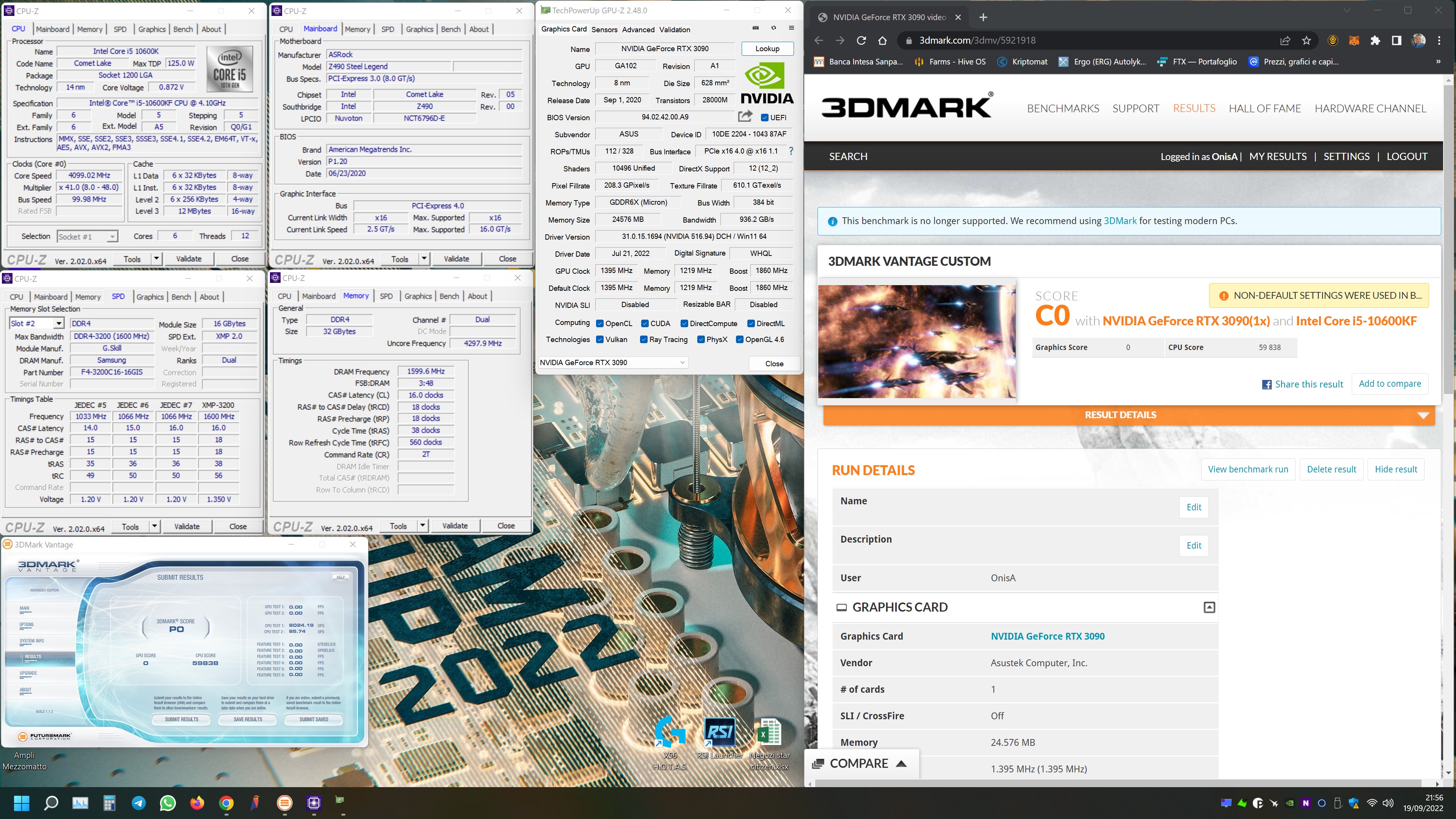Open Tools dropdown arrow in CPU tab window
The width and height of the screenshot is (1456, 819).
(157, 259)
